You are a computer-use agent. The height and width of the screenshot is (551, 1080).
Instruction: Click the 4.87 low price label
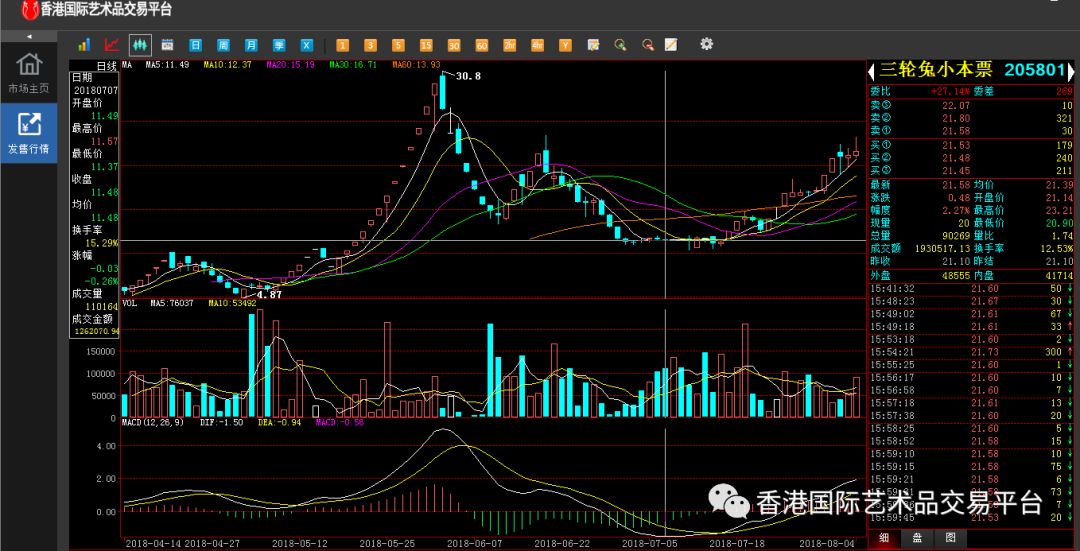pyautogui.click(x=269, y=294)
